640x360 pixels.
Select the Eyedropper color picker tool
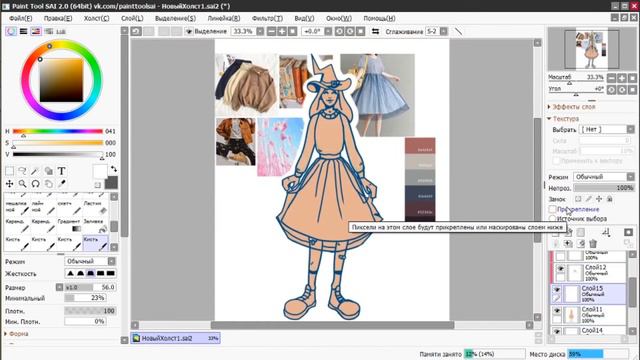tap(62, 184)
